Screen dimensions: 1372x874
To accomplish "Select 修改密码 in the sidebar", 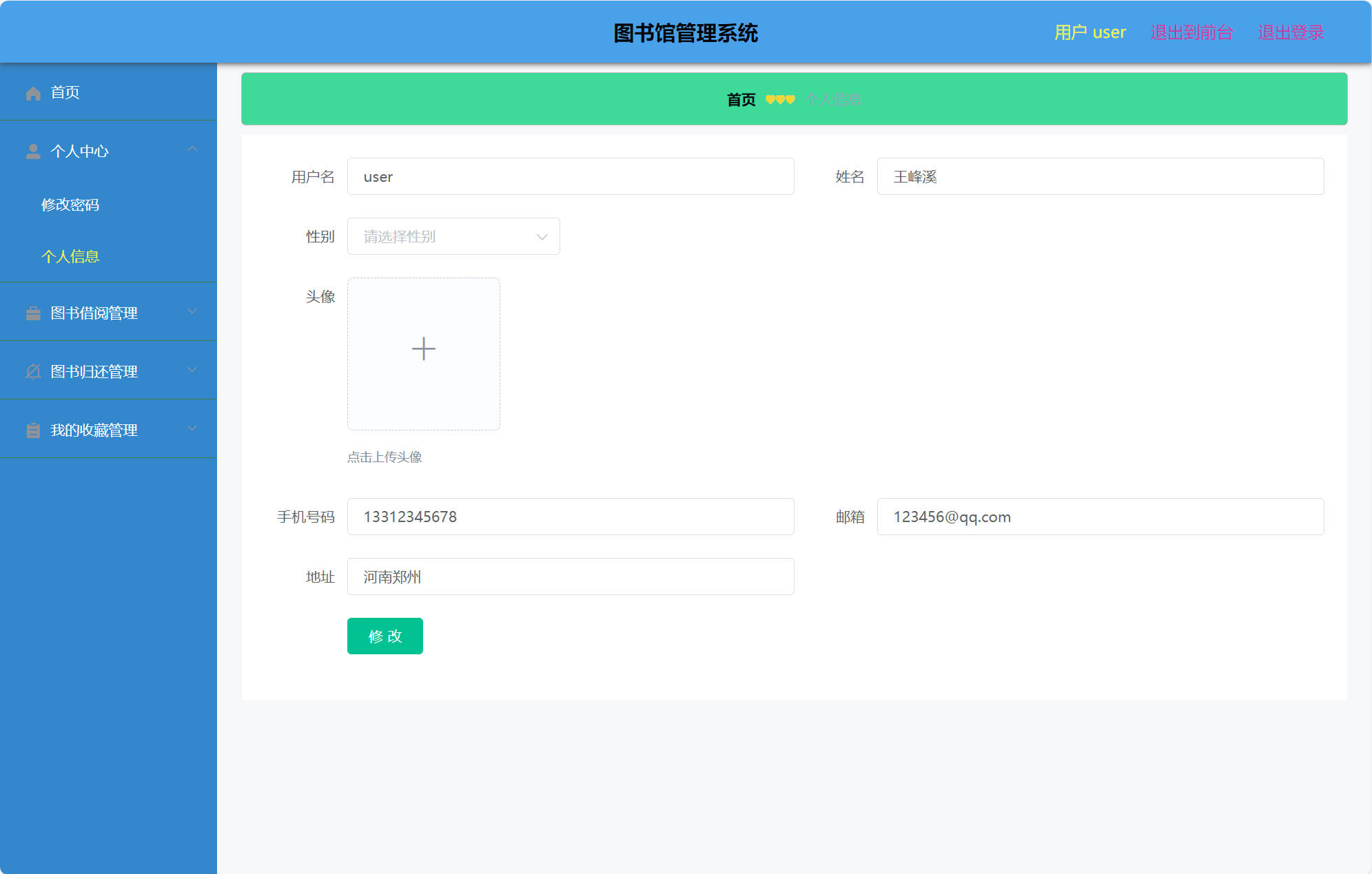I will pos(70,204).
